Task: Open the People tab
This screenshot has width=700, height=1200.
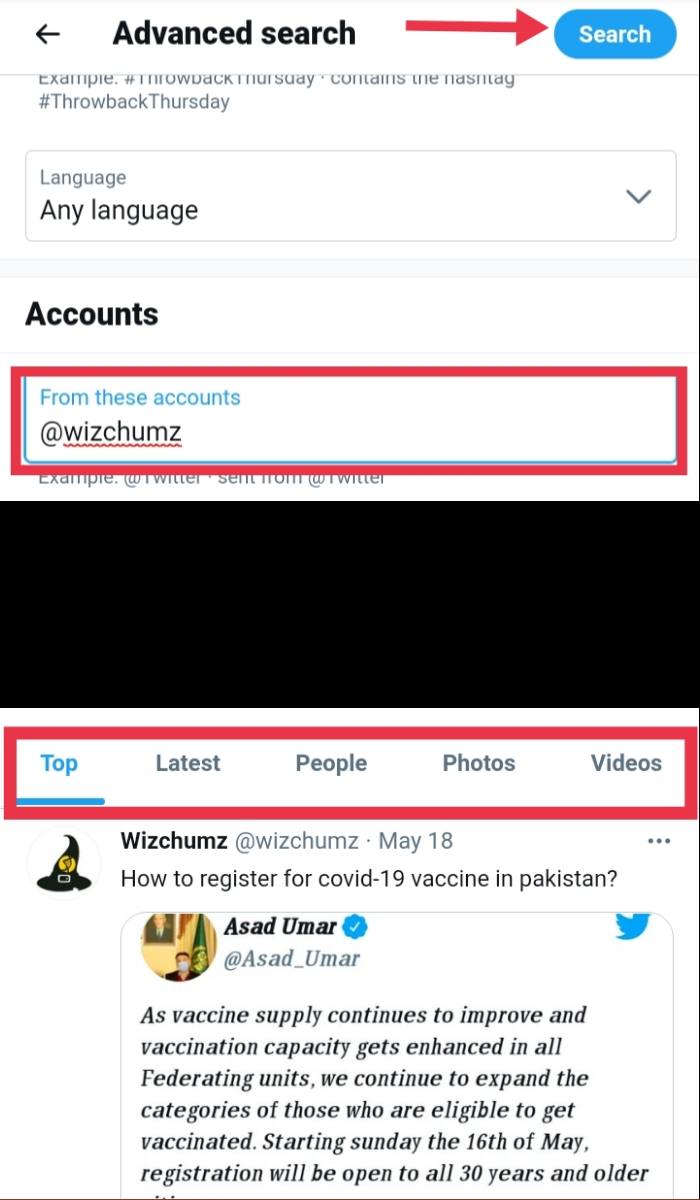Action: (330, 763)
